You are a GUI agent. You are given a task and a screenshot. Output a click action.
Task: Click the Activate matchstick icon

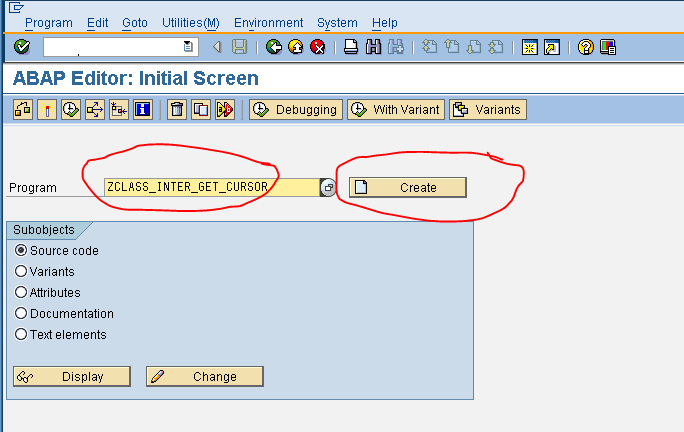[47, 110]
